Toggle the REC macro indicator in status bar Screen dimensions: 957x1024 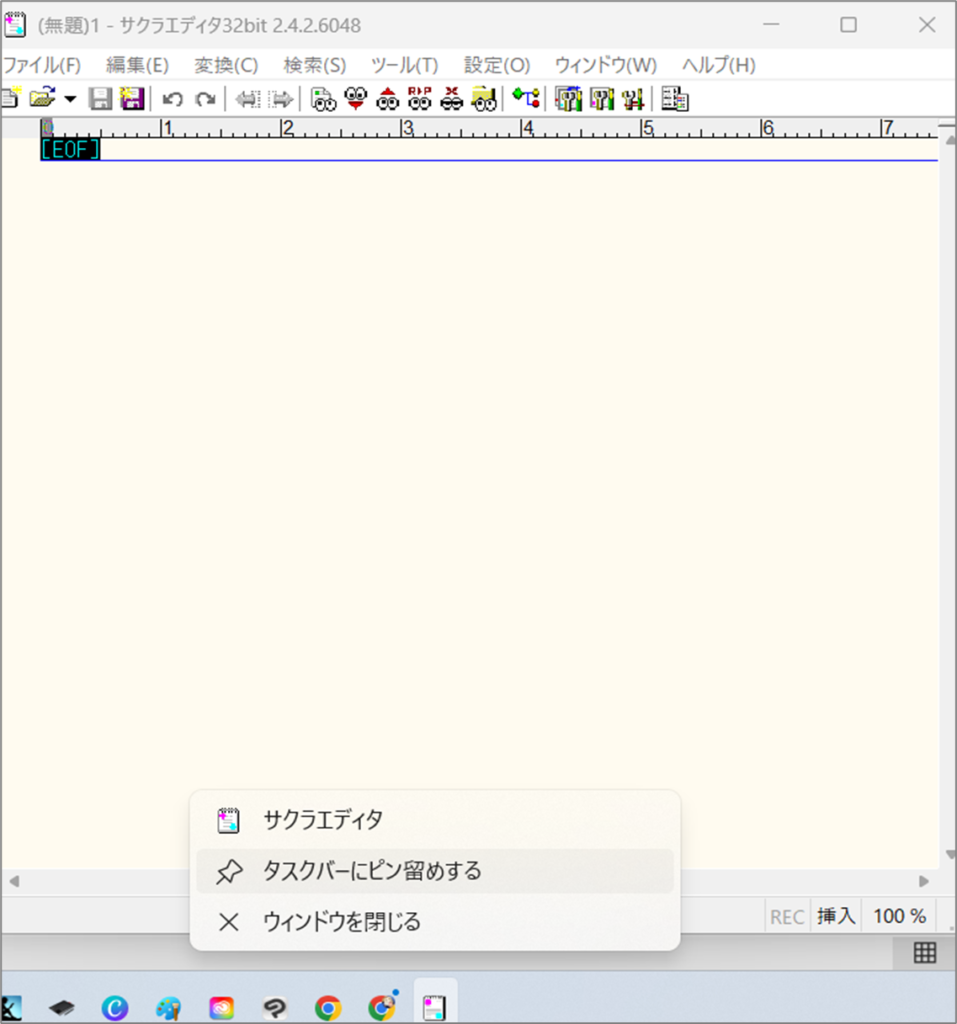point(787,916)
